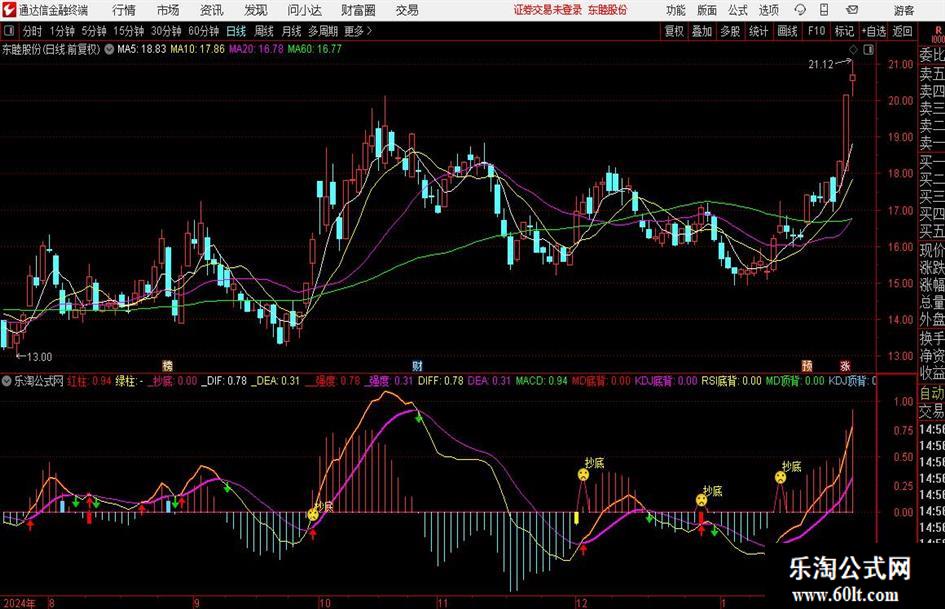
Task: Click the 2024年 date axis label
Action: pos(19,603)
